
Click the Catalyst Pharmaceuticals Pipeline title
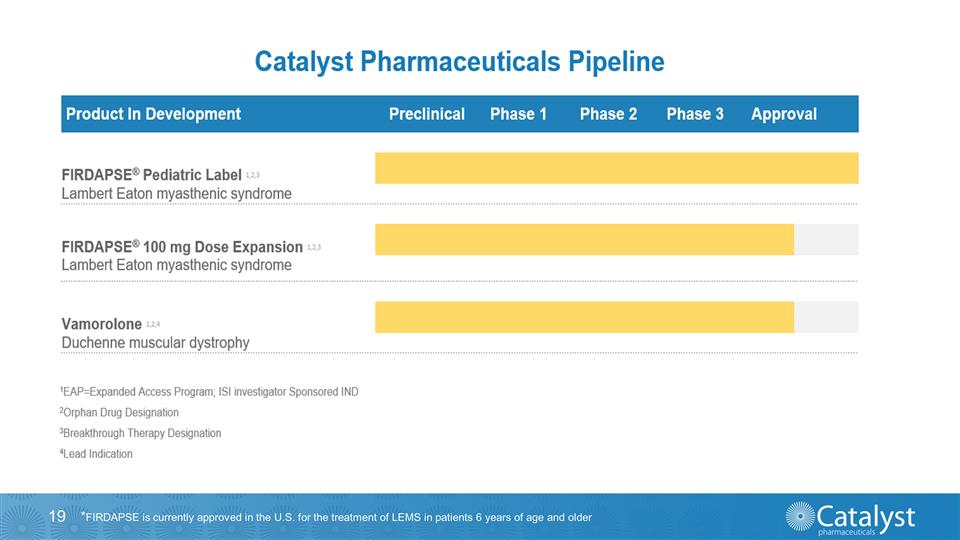pyautogui.click(x=459, y=62)
